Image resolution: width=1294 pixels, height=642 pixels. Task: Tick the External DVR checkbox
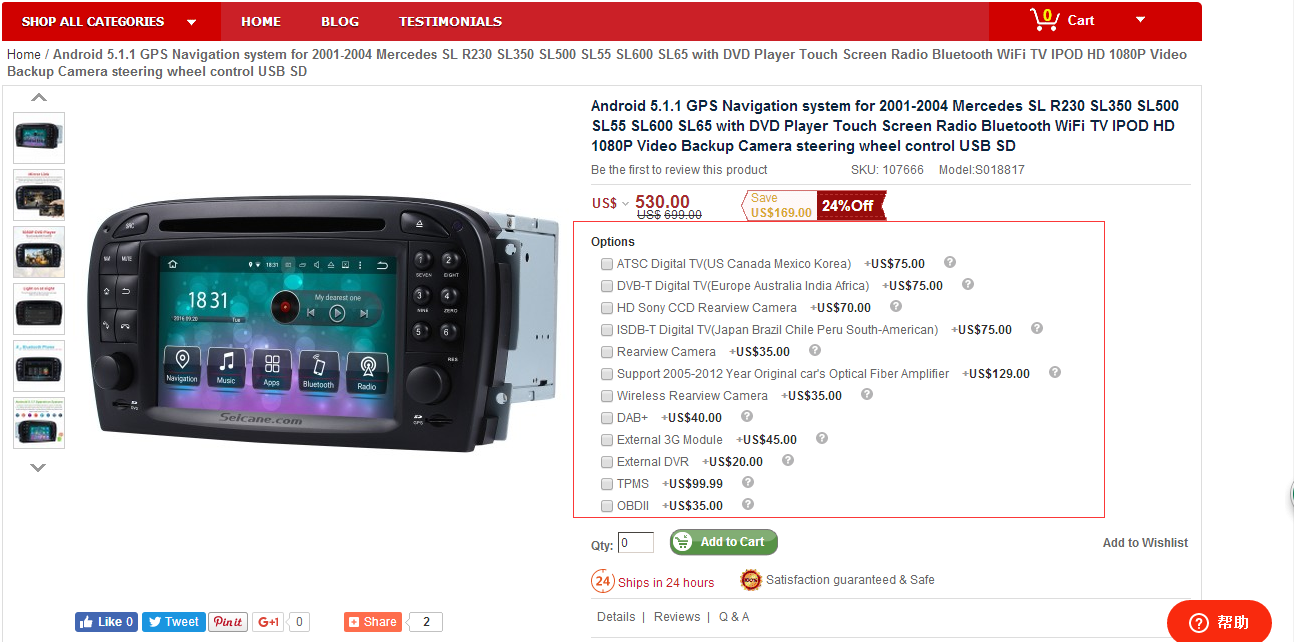coord(607,462)
